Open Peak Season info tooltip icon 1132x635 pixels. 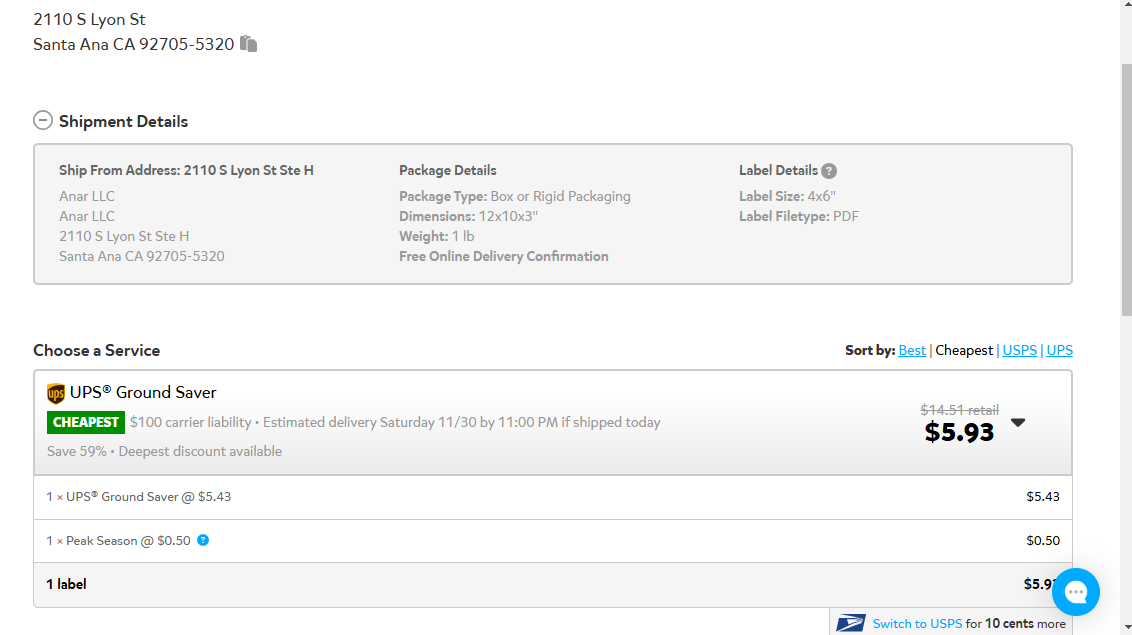[x=203, y=540]
